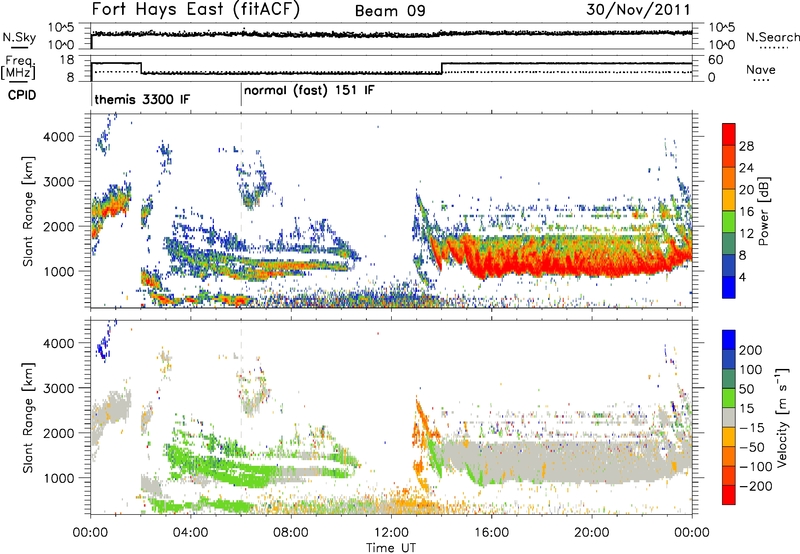Click the 'Velocity [m s-1]' colorbar label
The image size is (800, 554).
pyautogui.click(x=781, y=417)
